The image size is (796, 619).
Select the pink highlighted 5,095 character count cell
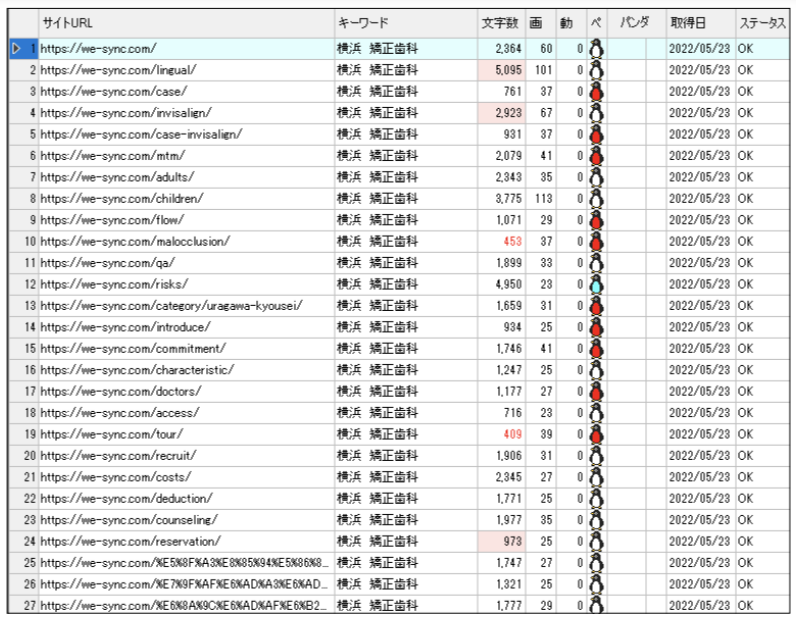[x=501, y=70]
